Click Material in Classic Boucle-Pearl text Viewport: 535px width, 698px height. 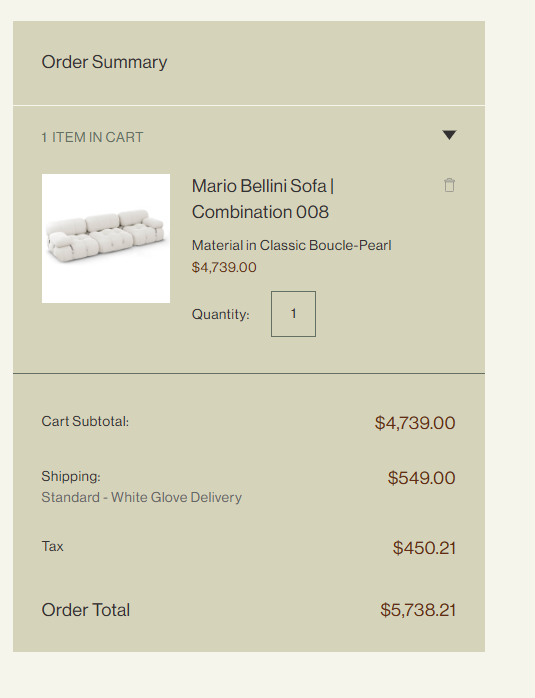(292, 245)
